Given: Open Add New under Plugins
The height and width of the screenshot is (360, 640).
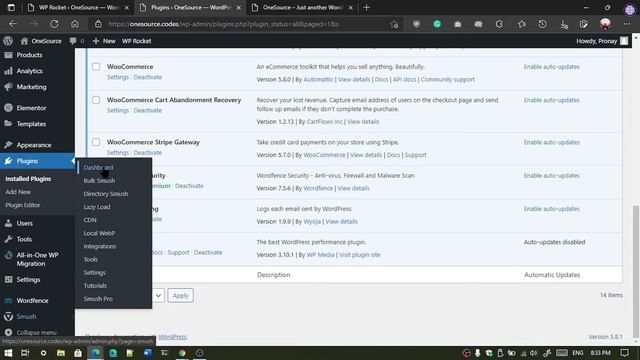Looking at the screenshot, I should click(18, 192).
